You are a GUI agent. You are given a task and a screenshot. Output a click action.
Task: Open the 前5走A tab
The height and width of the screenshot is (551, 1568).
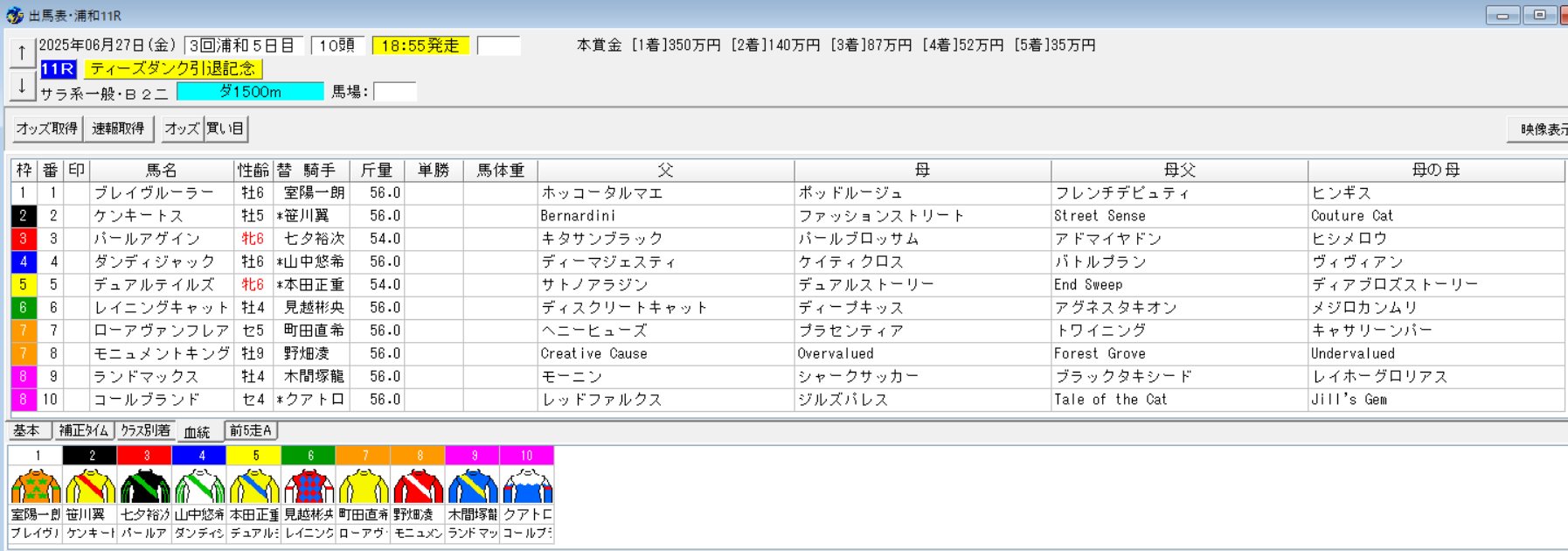(x=251, y=430)
